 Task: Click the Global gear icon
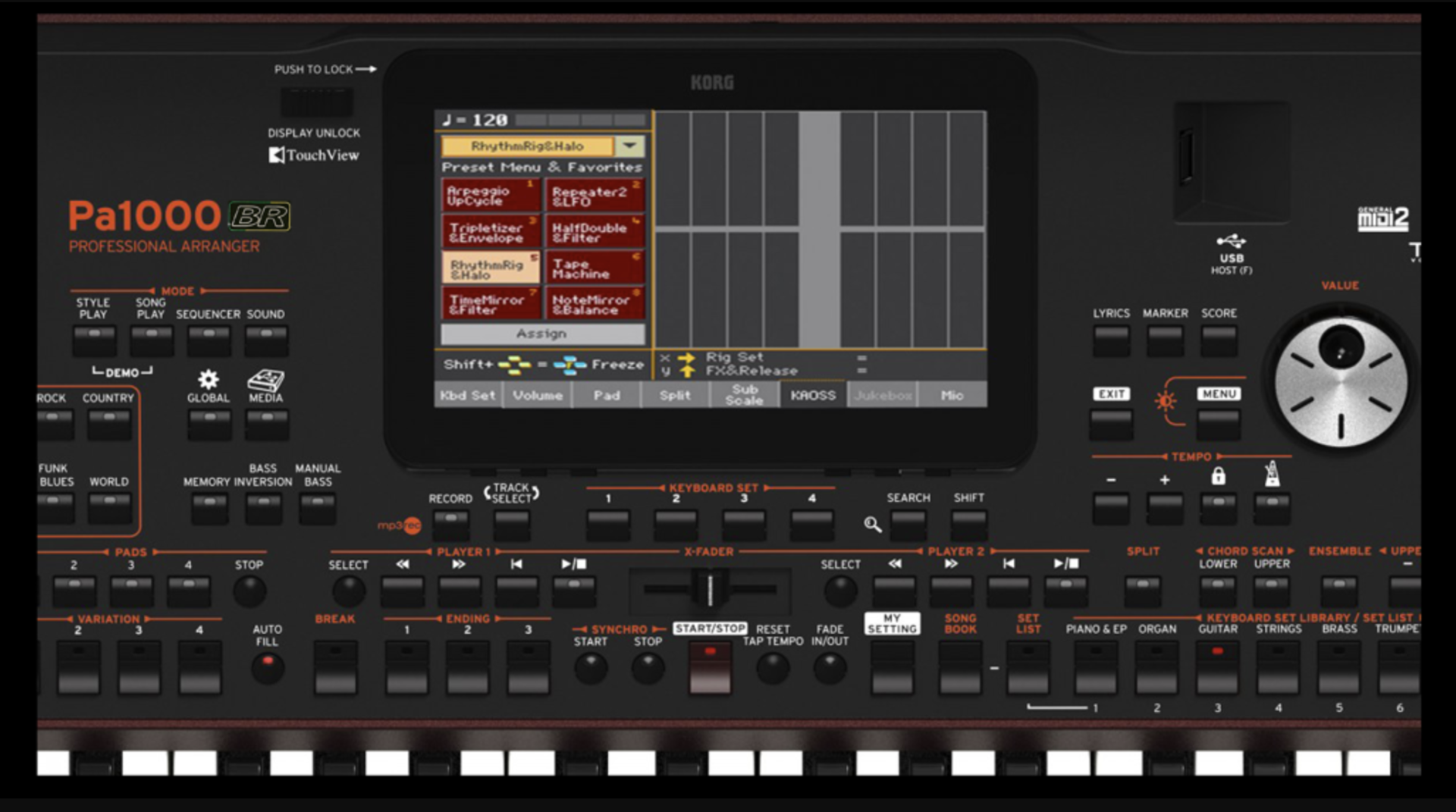point(208,380)
